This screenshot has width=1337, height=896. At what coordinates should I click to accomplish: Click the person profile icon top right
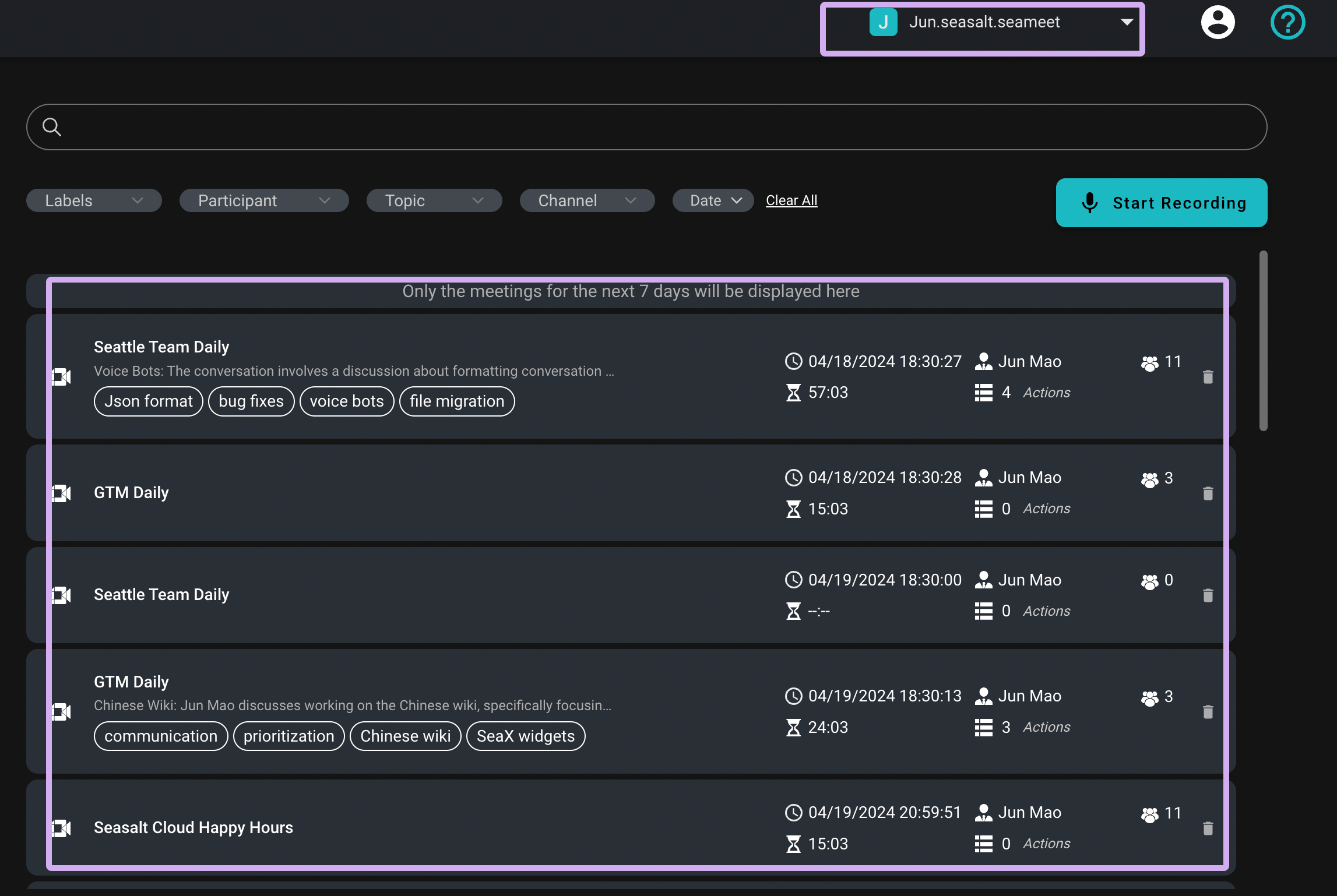tap(1217, 22)
